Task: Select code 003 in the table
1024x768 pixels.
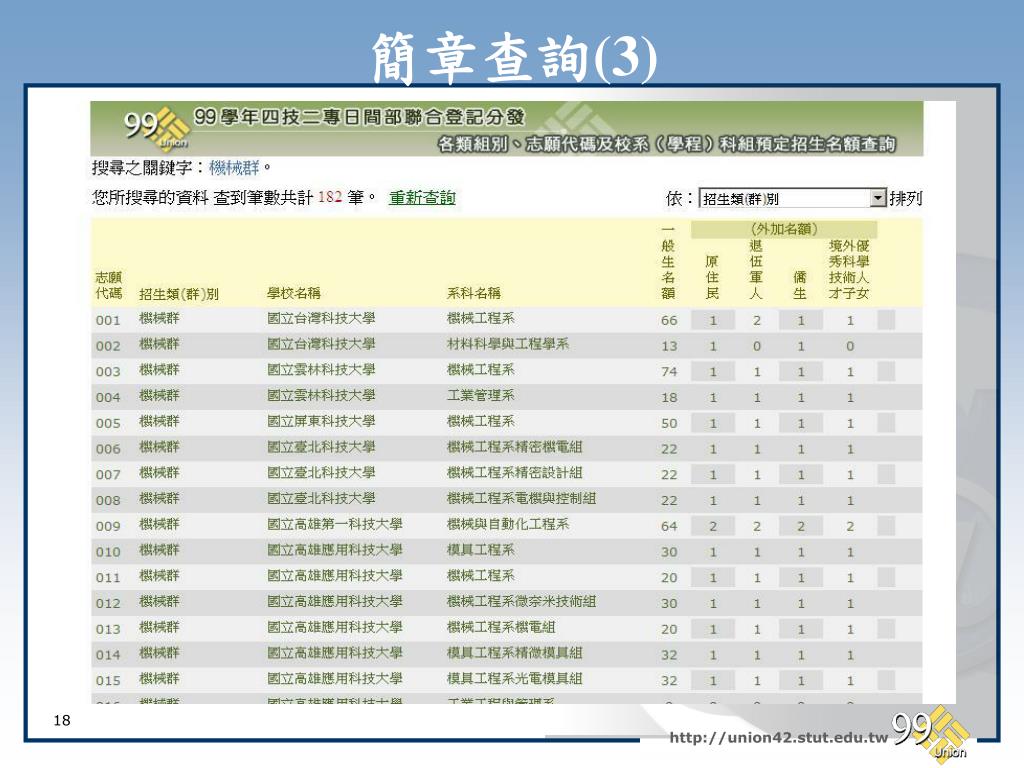Action: [x=108, y=372]
